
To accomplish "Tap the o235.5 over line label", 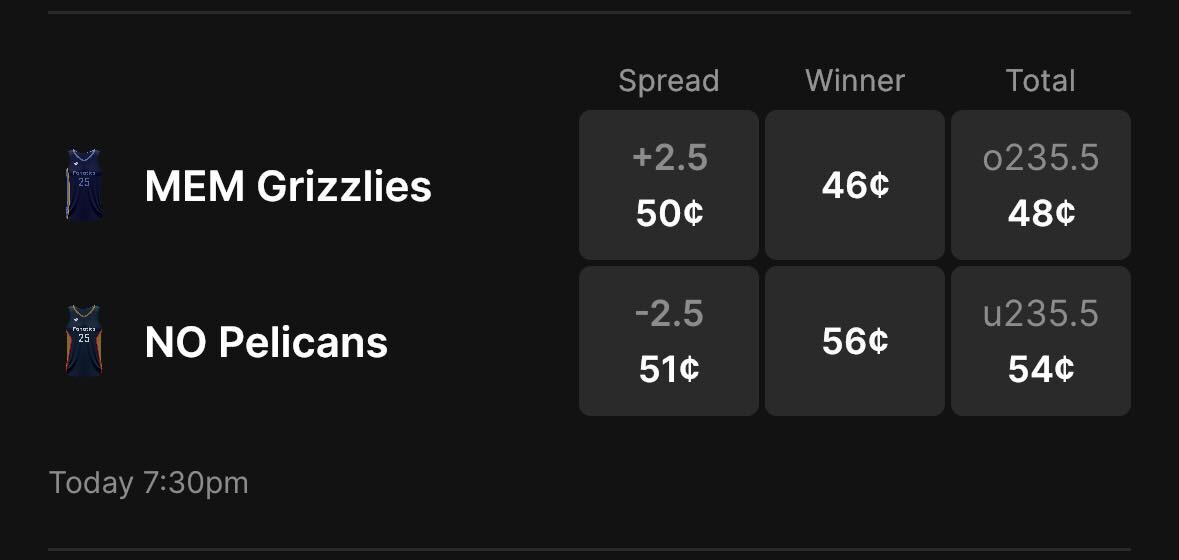I will click(1041, 157).
